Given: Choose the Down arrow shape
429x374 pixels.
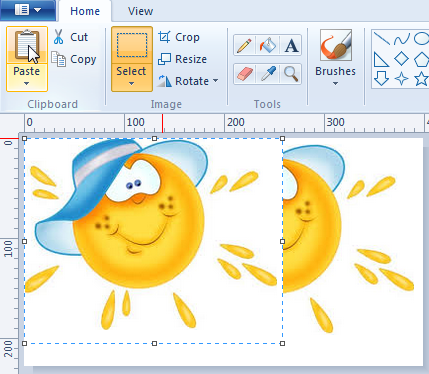Looking at the screenshot, I should point(381,78).
